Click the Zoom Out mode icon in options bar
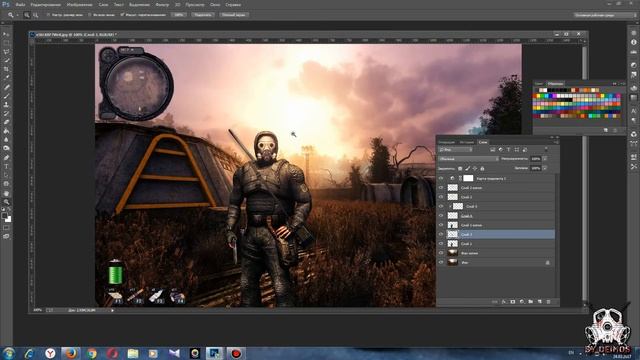 coord(36,15)
